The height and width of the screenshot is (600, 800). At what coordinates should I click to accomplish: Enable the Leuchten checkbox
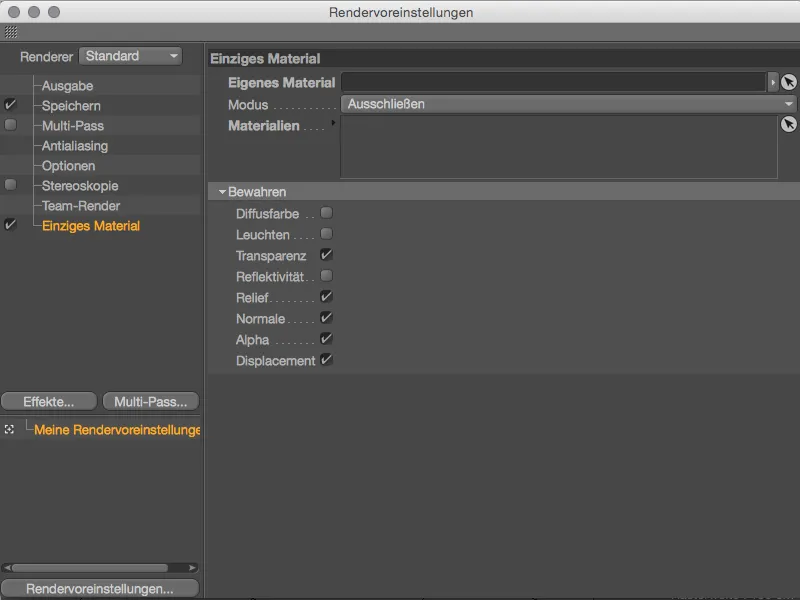327,234
